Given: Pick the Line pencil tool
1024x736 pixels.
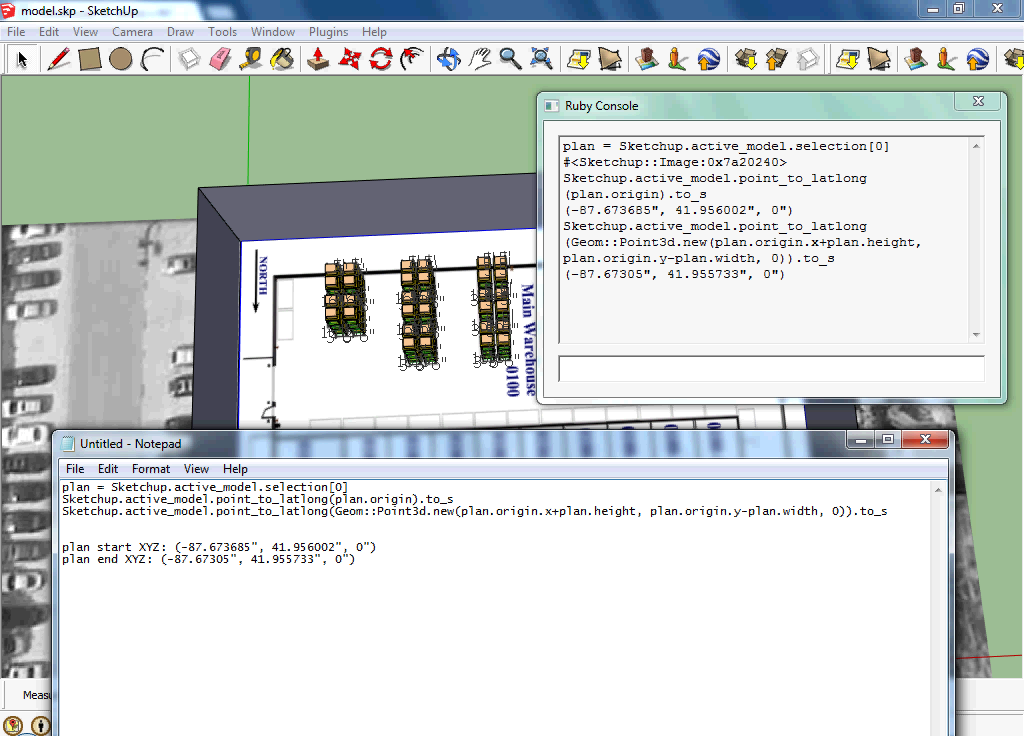Looking at the screenshot, I should (58, 59).
